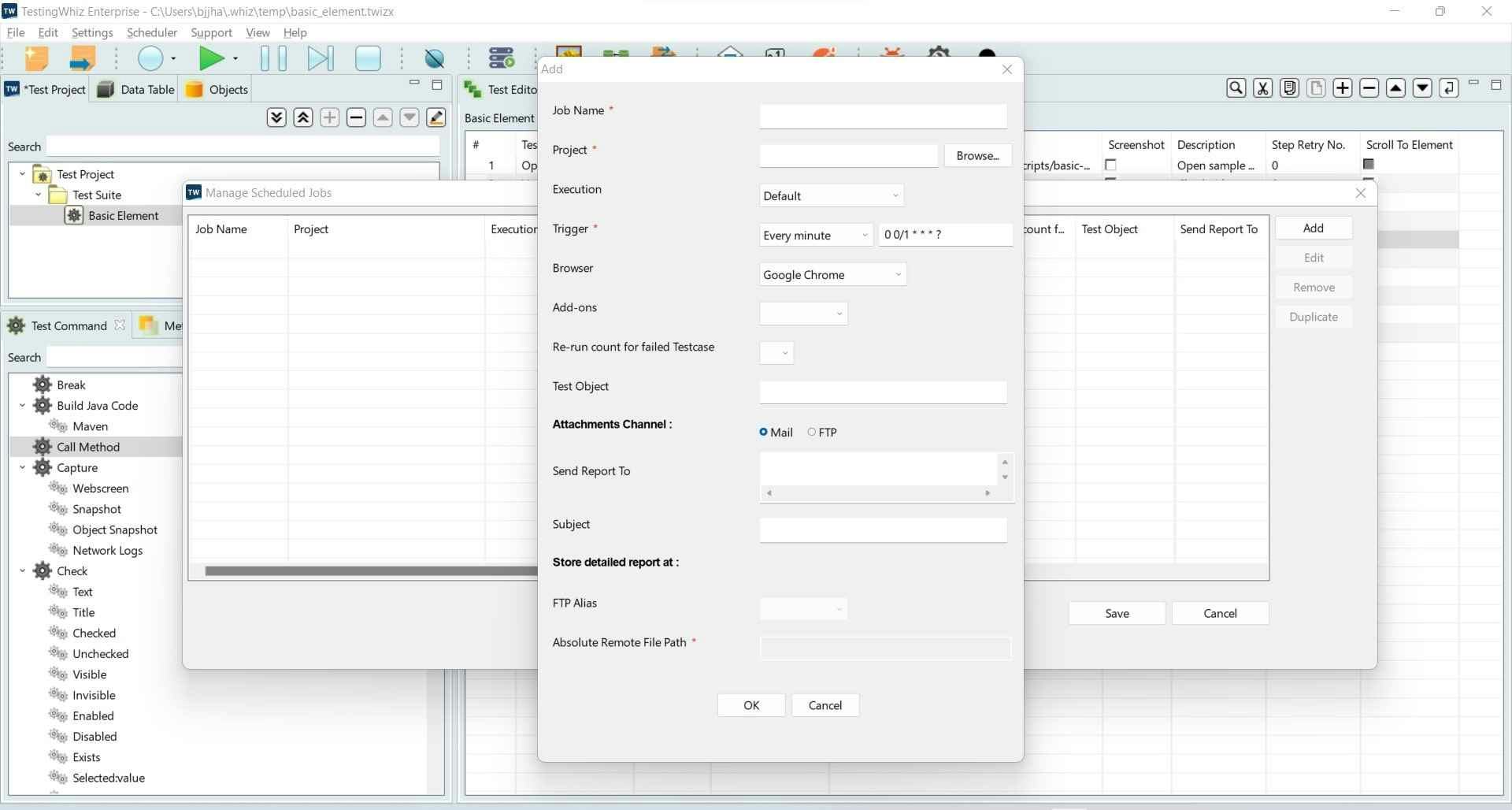1512x810 pixels.
Task: Open the Help menu
Action: point(295,32)
